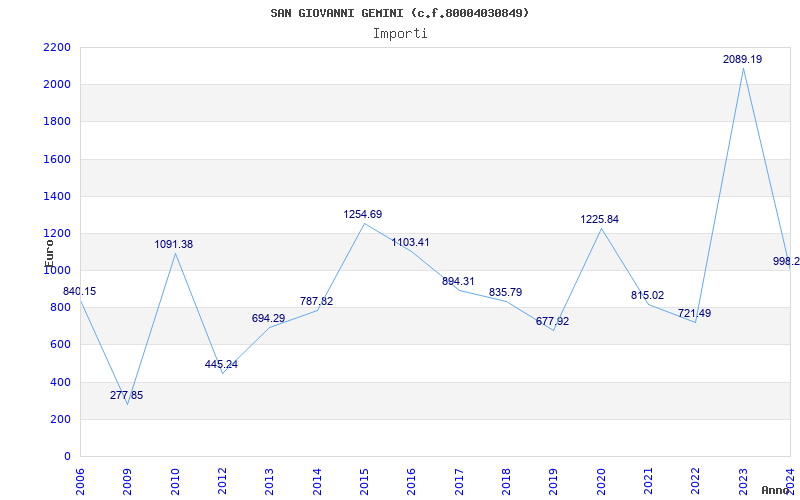The width and height of the screenshot is (800, 500).
Task: Click the Importi subtitle
Action: pos(400,34)
